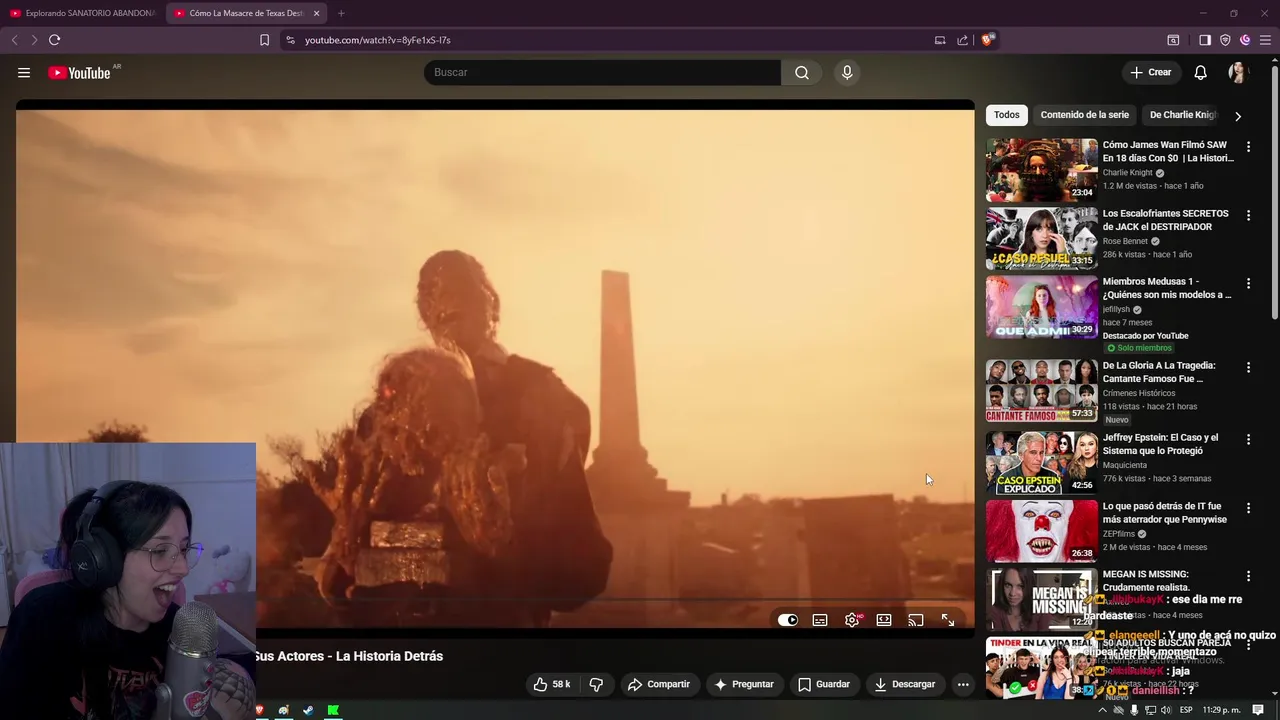Open De La Gloria A La Tragedia title
The height and width of the screenshot is (720, 1280).
pyautogui.click(x=1159, y=372)
